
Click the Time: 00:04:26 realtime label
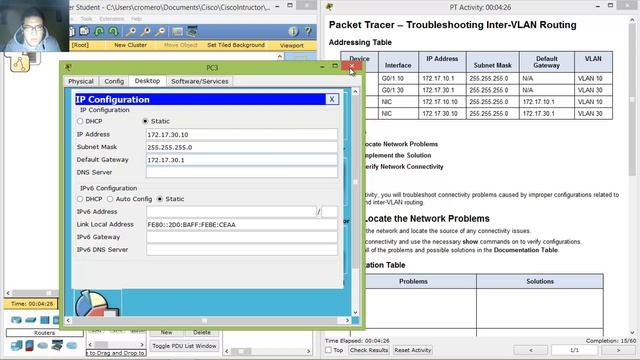[31, 304]
